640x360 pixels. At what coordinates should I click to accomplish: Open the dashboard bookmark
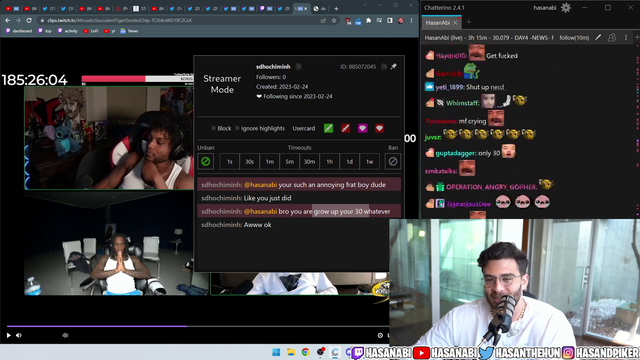point(18,31)
